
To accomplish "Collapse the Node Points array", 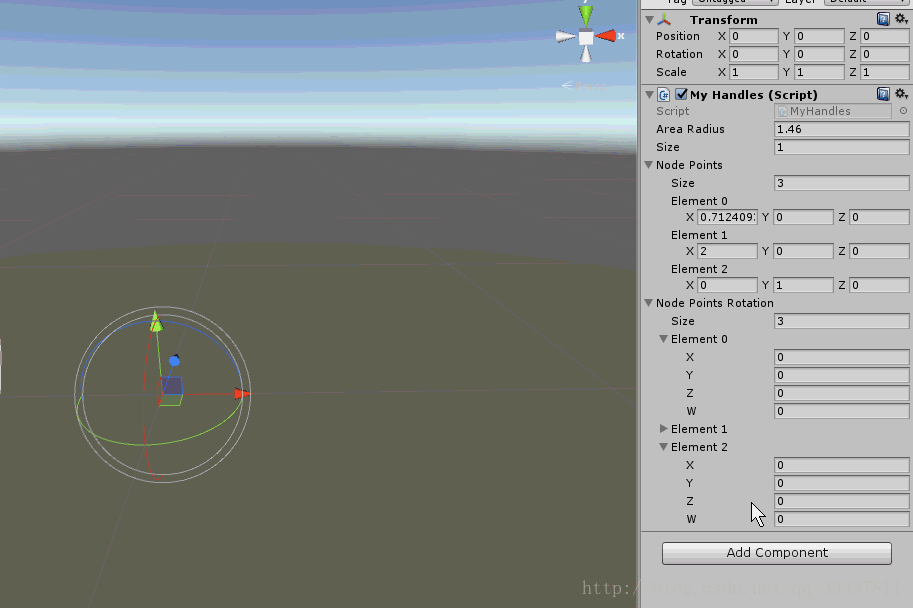I will click(x=649, y=165).
